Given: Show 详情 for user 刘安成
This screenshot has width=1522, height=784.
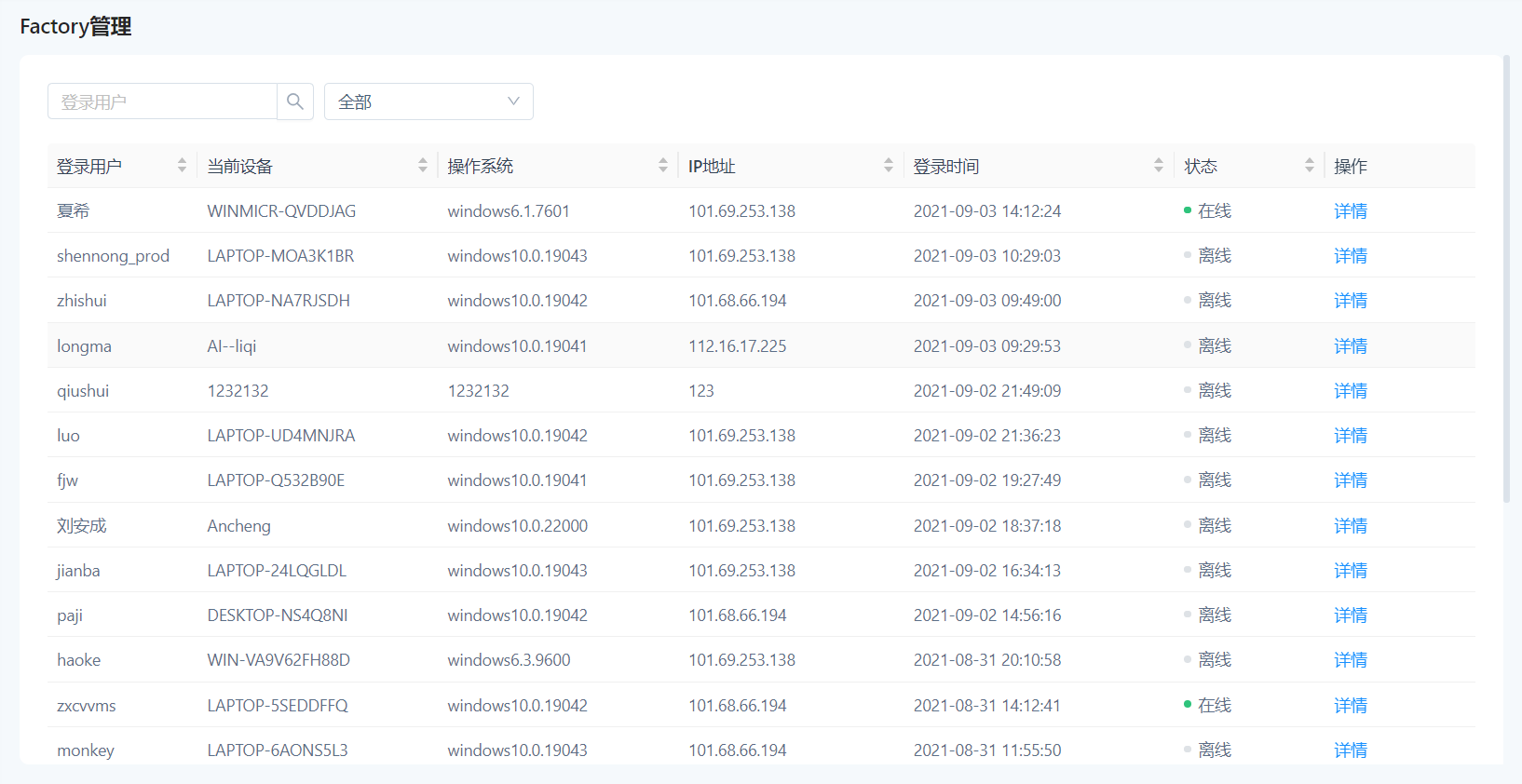Looking at the screenshot, I should click(1350, 526).
